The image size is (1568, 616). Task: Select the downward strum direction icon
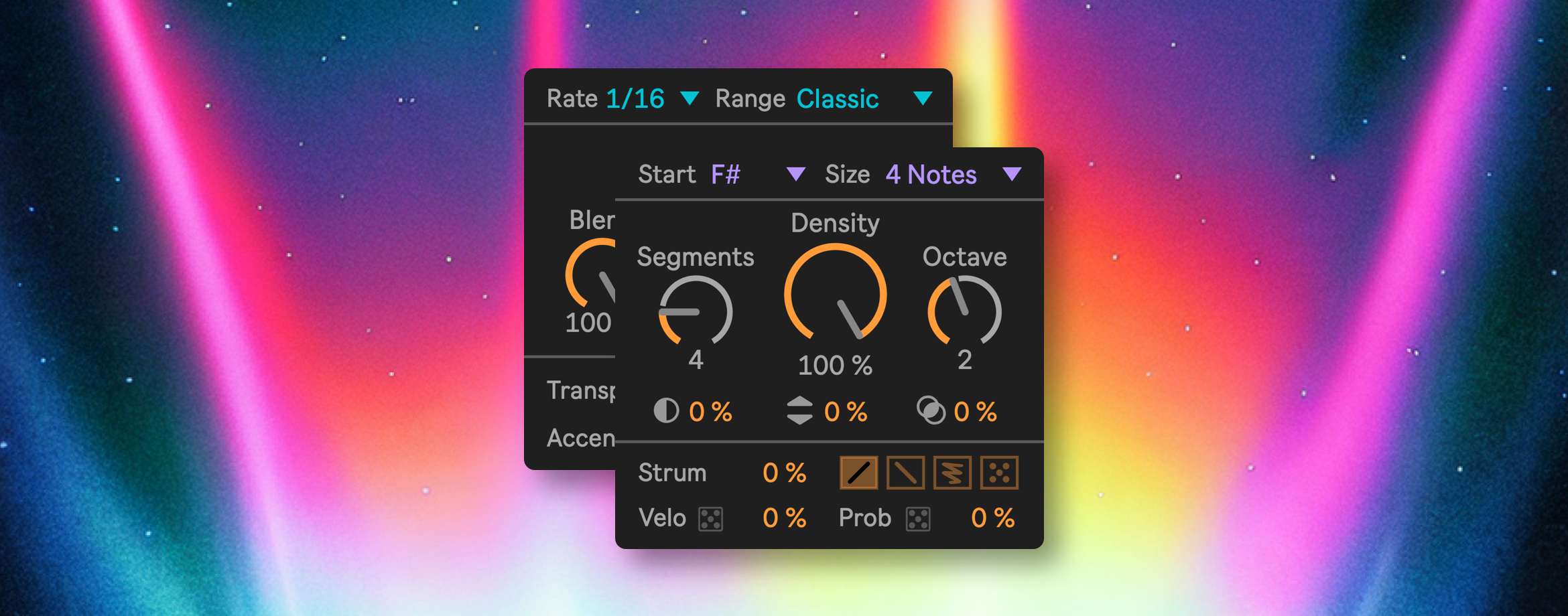click(x=905, y=473)
